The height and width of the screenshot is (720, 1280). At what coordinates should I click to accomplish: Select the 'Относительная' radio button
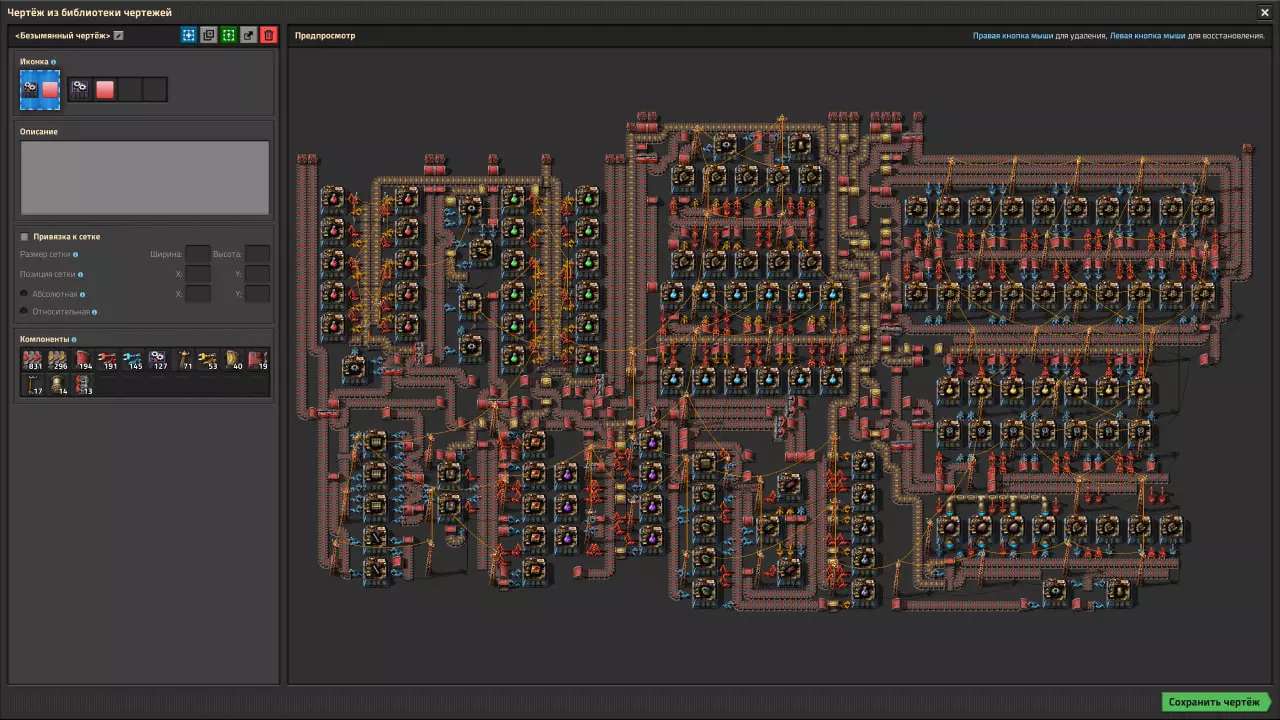click(25, 312)
